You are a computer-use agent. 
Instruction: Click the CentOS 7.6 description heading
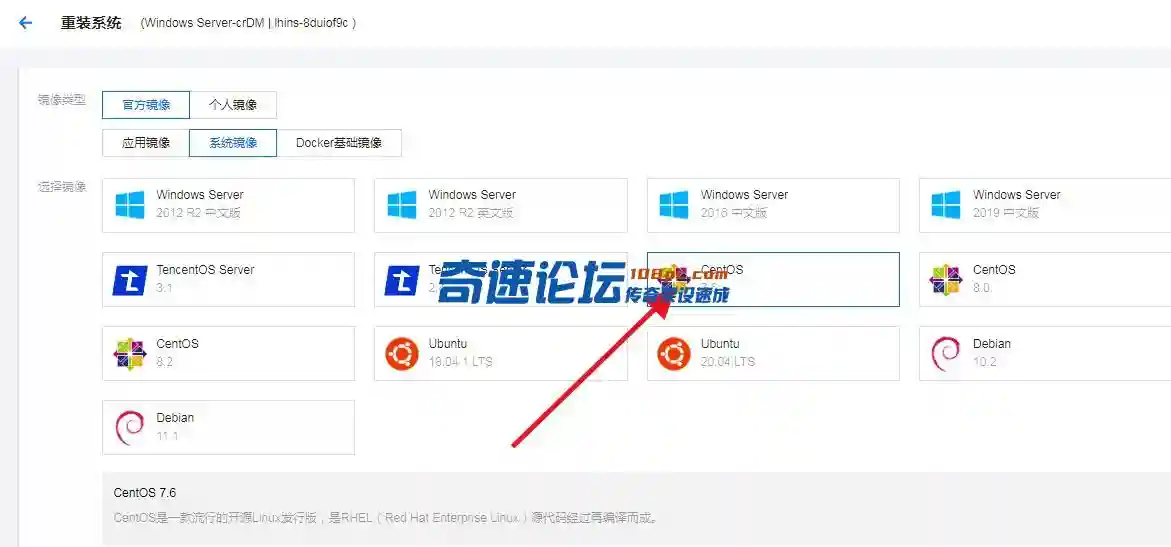pos(145,493)
